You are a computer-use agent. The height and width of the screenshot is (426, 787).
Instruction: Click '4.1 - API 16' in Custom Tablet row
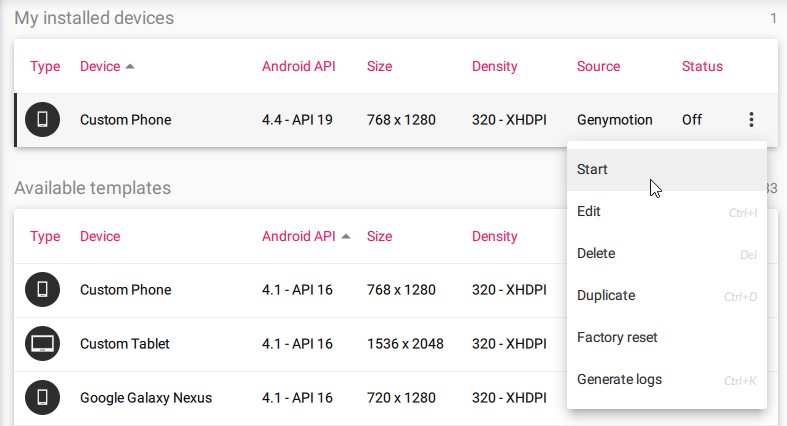point(297,344)
